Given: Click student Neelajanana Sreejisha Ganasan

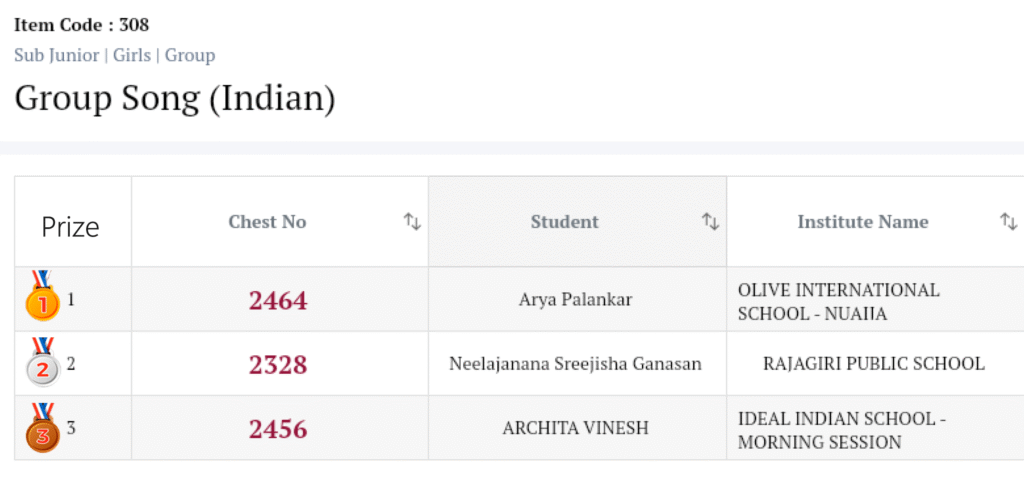Looking at the screenshot, I should click(575, 364).
